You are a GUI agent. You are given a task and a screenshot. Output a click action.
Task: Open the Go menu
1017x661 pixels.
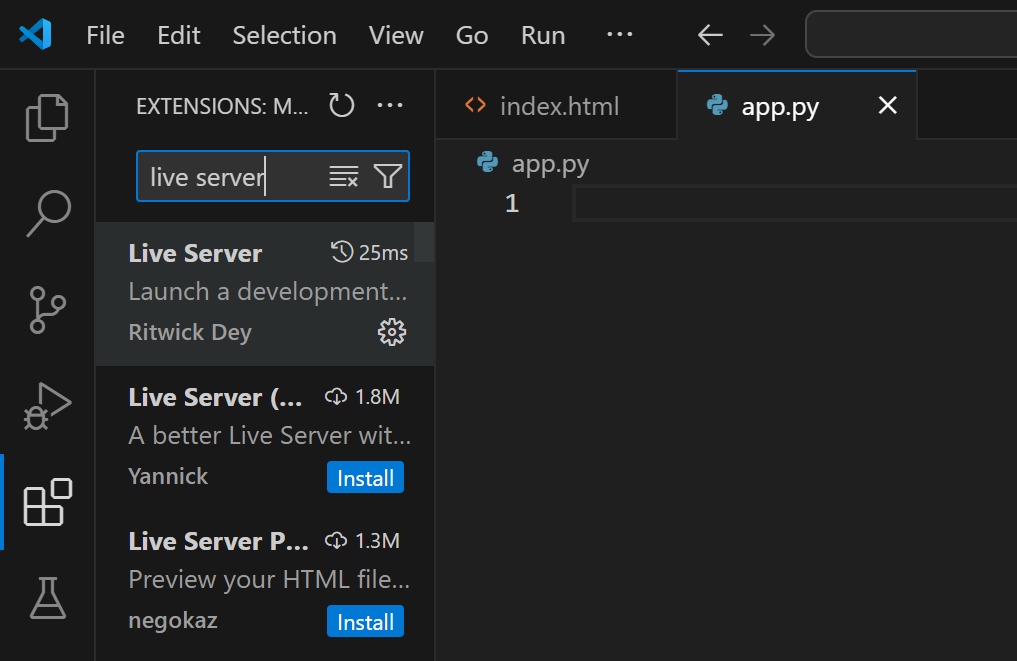click(472, 35)
